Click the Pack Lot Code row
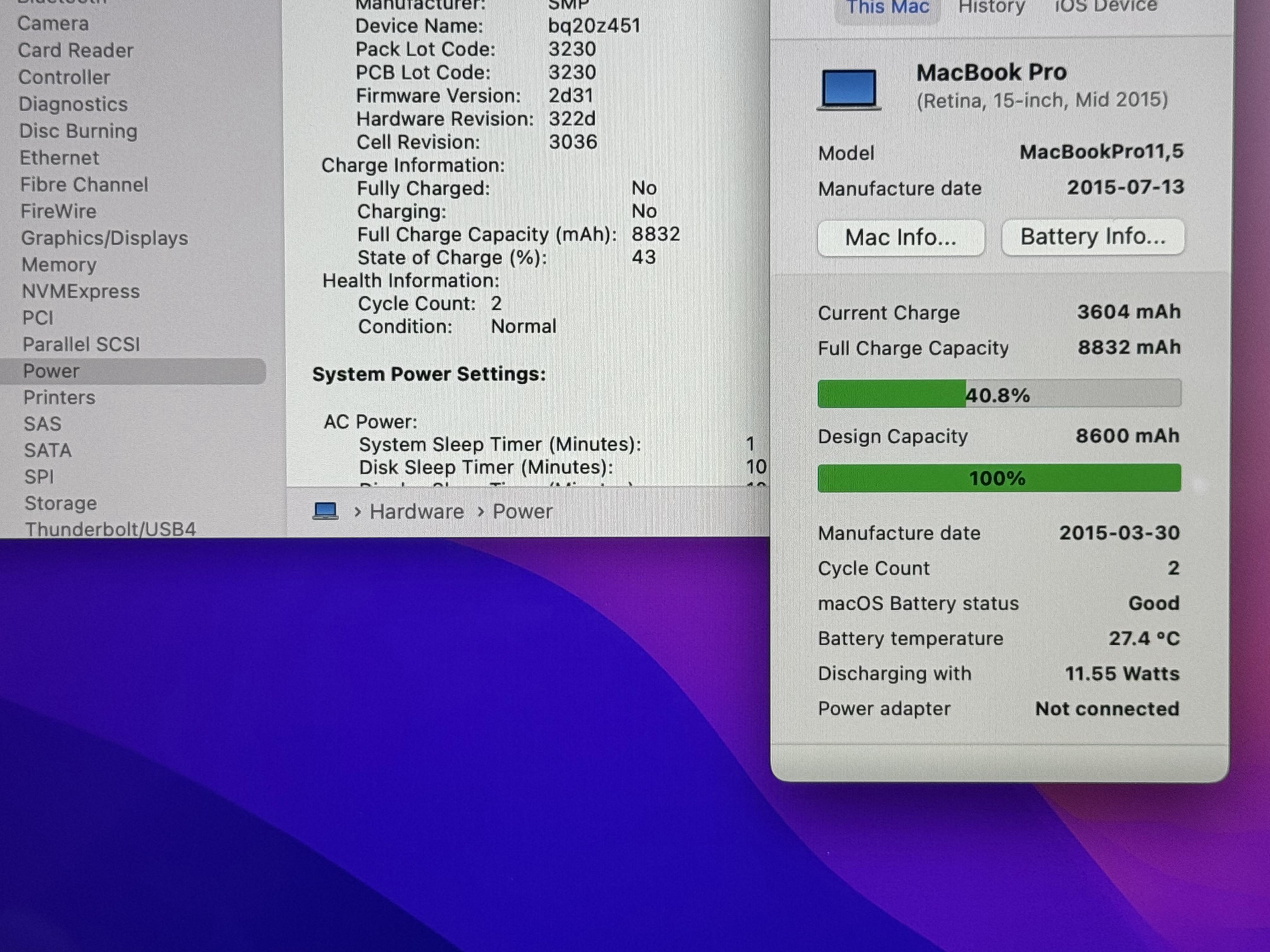The image size is (1270, 952). (x=475, y=49)
